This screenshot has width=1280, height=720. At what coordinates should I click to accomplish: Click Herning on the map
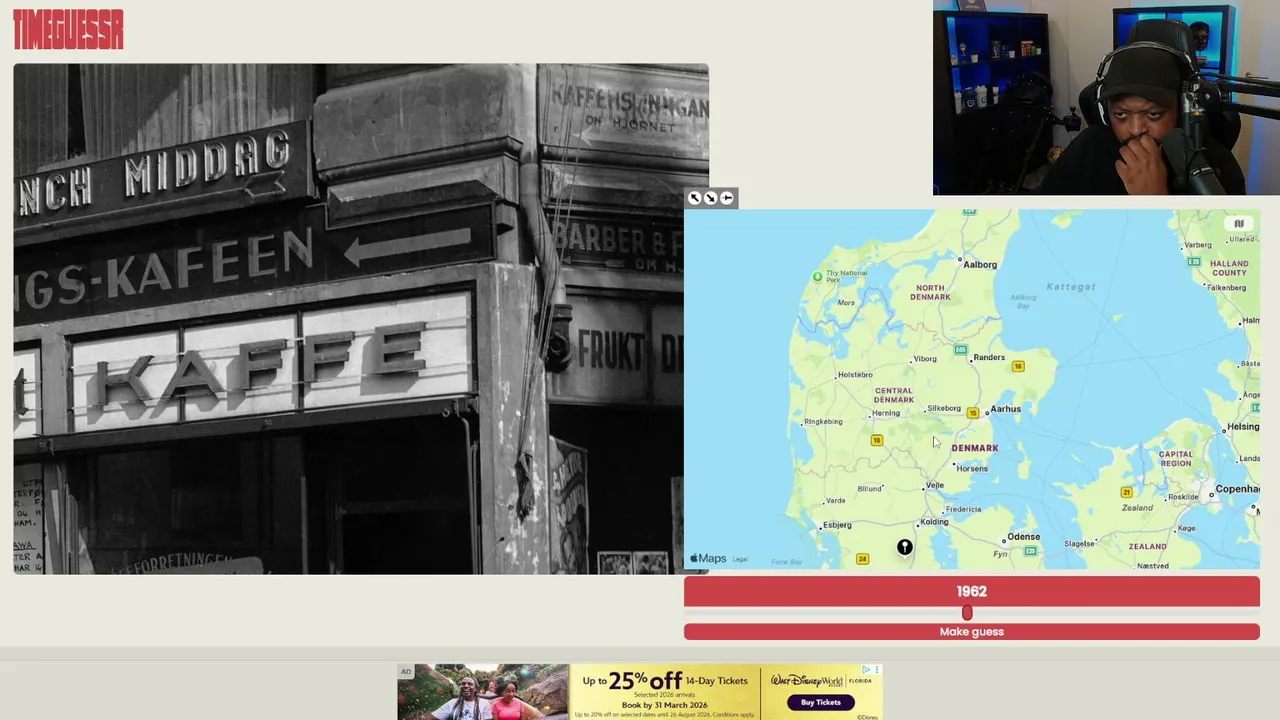pos(886,414)
